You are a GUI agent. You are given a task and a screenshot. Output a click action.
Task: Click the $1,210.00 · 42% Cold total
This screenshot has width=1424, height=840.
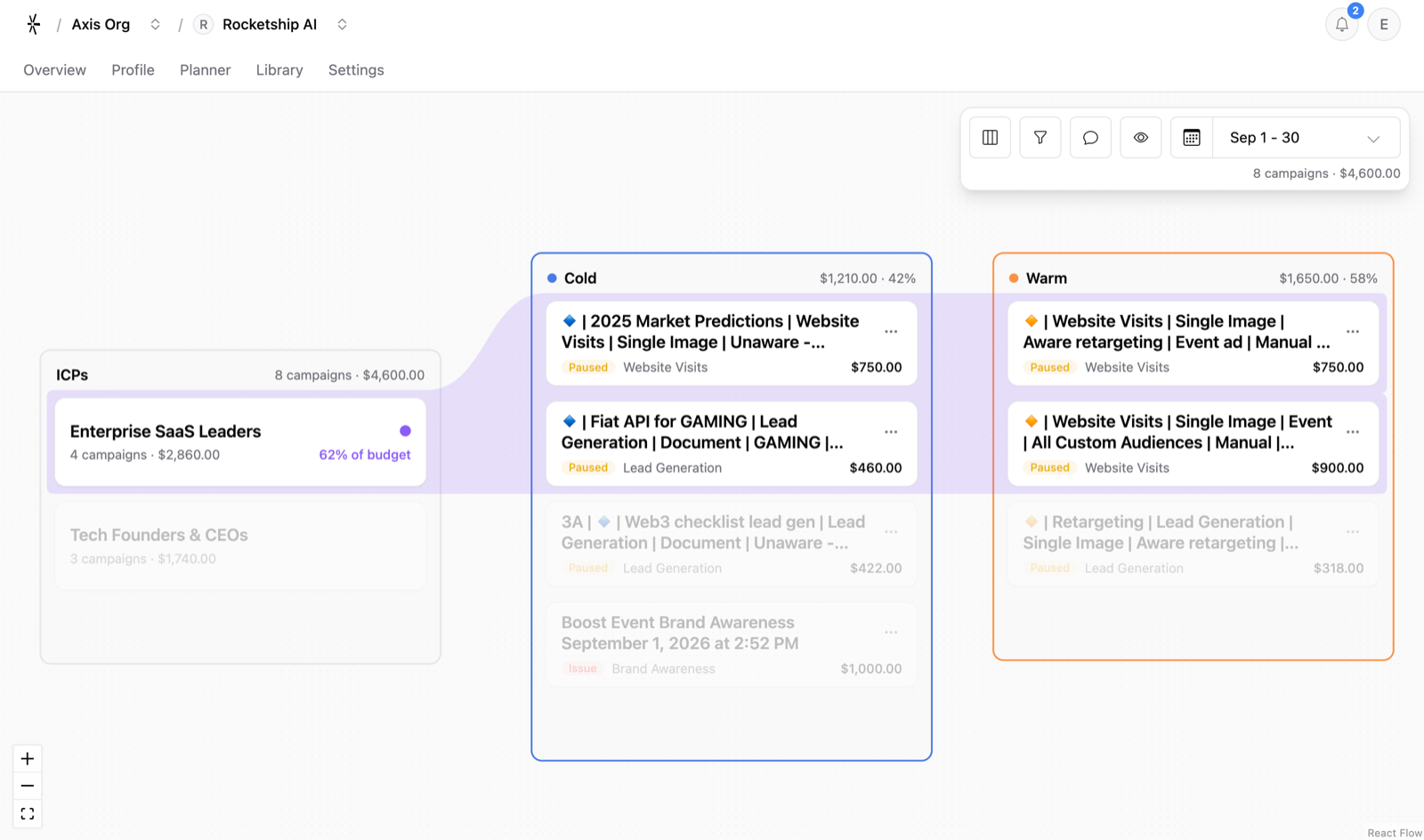tap(868, 279)
